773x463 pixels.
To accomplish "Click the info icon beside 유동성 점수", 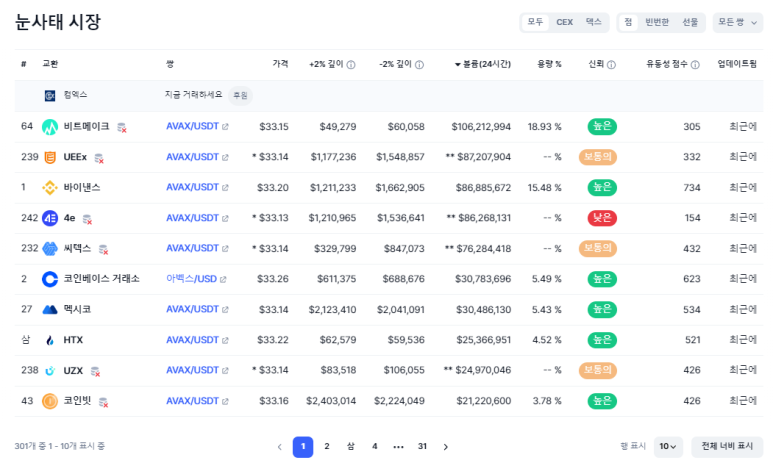I will 695,65.
